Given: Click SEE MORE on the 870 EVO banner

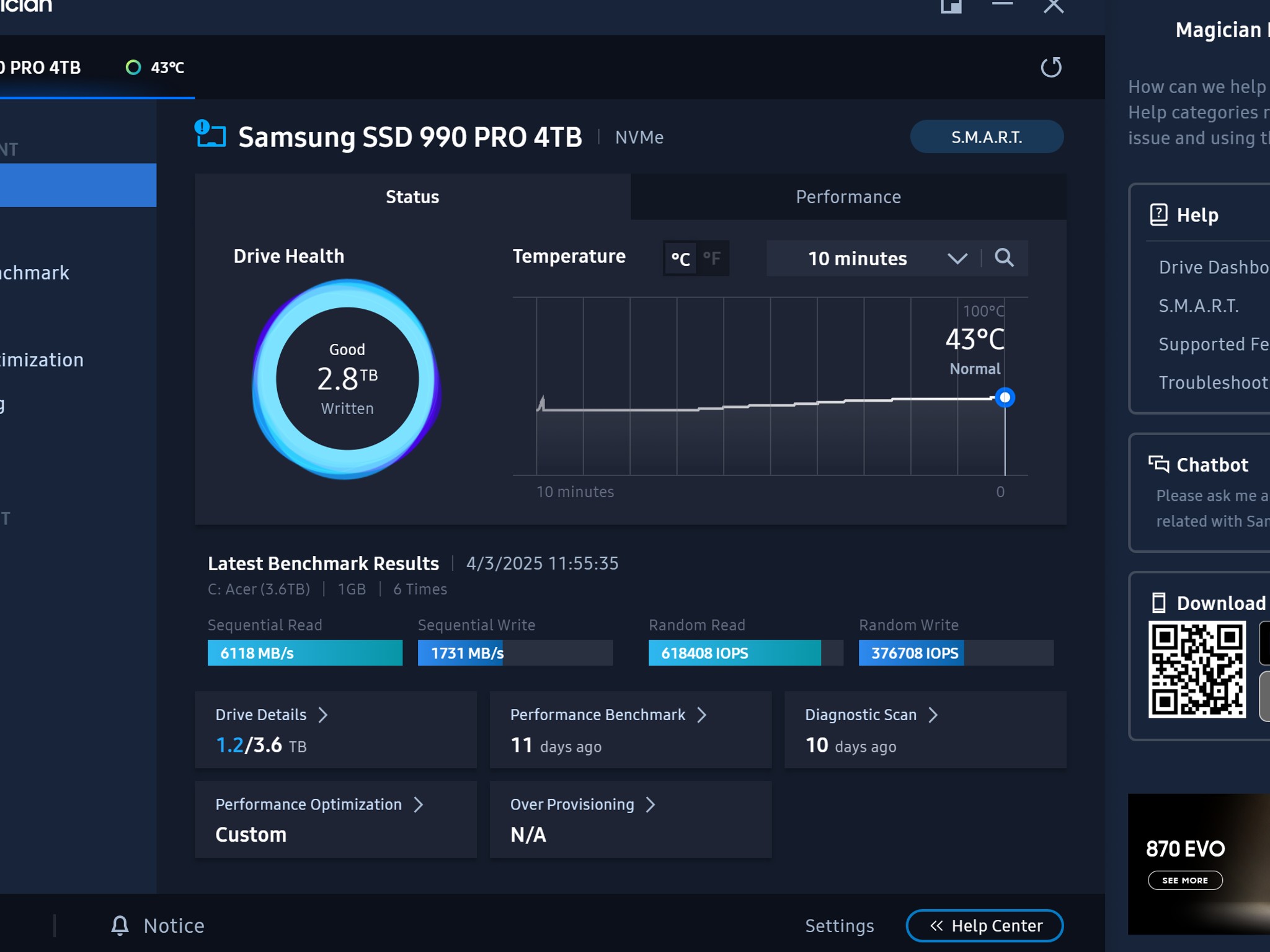Looking at the screenshot, I should point(1185,880).
